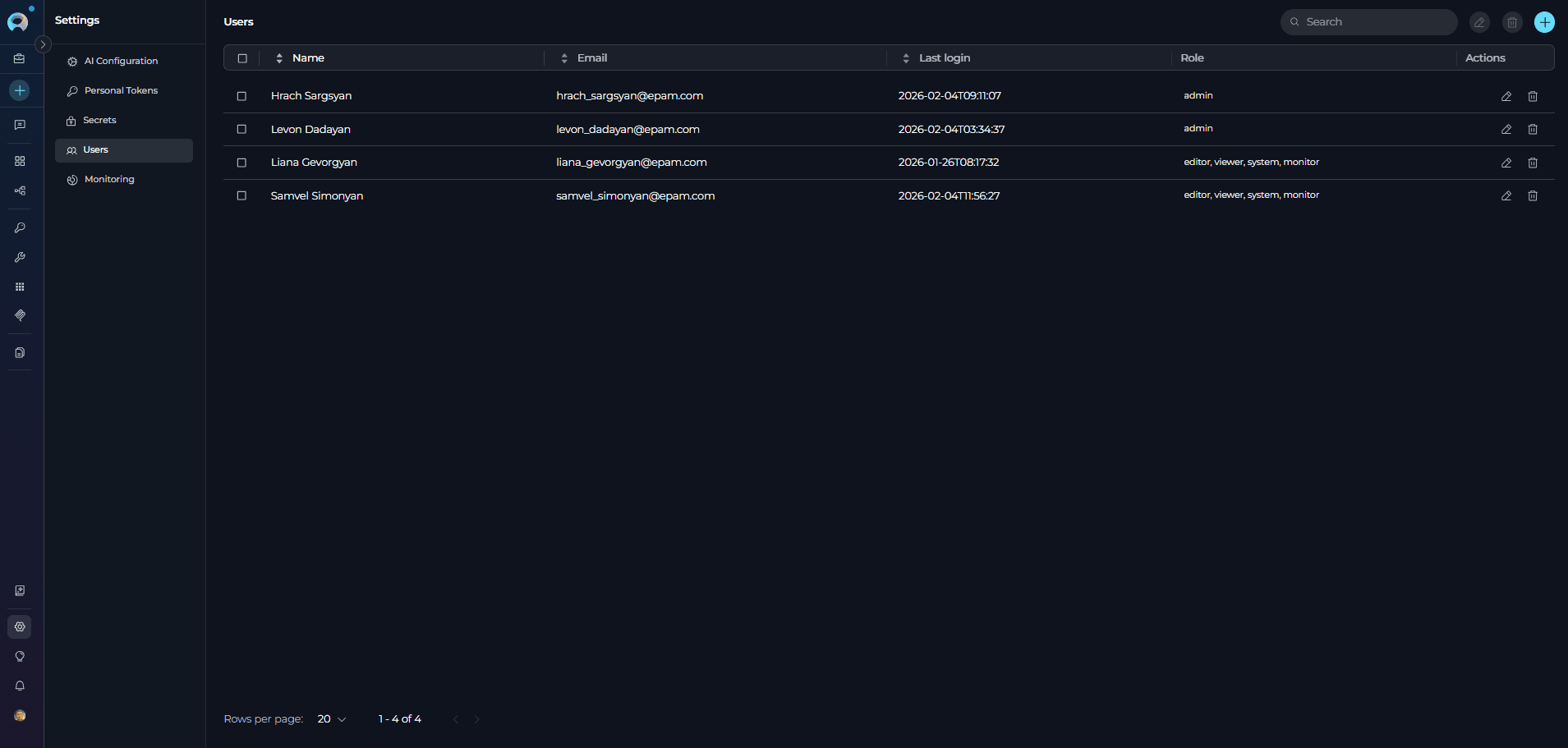Image resolution: width=1568 pixels, height=748 pixels.
Task: Select the node graph icon in sidebar
Action: click(20, 190)
